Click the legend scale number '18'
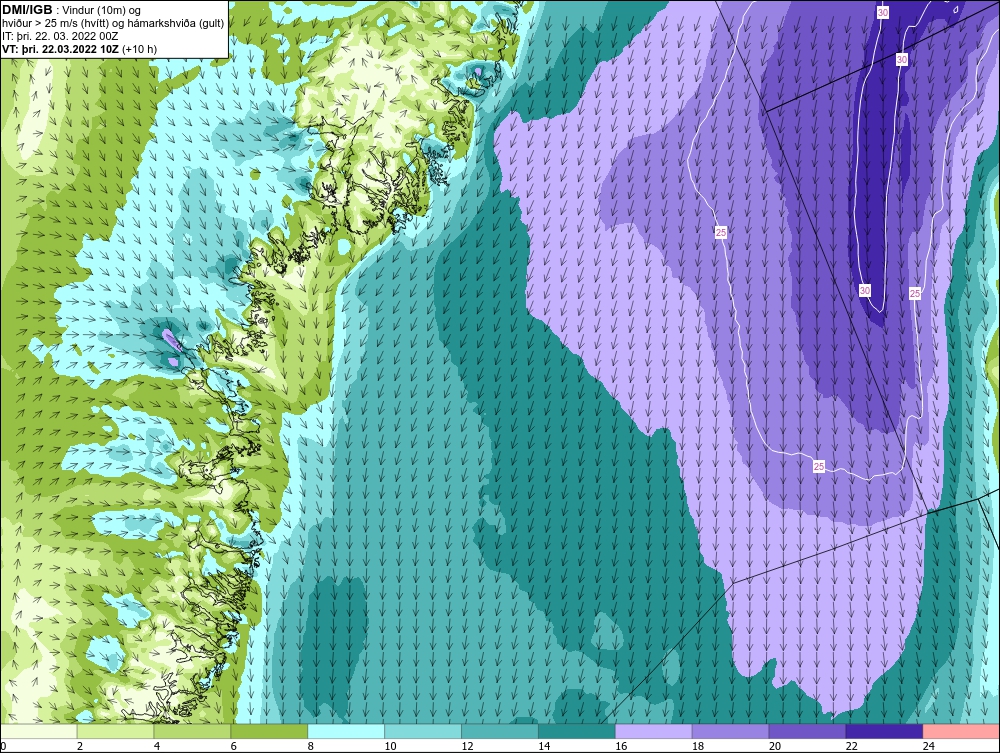 tap(698, 746)
